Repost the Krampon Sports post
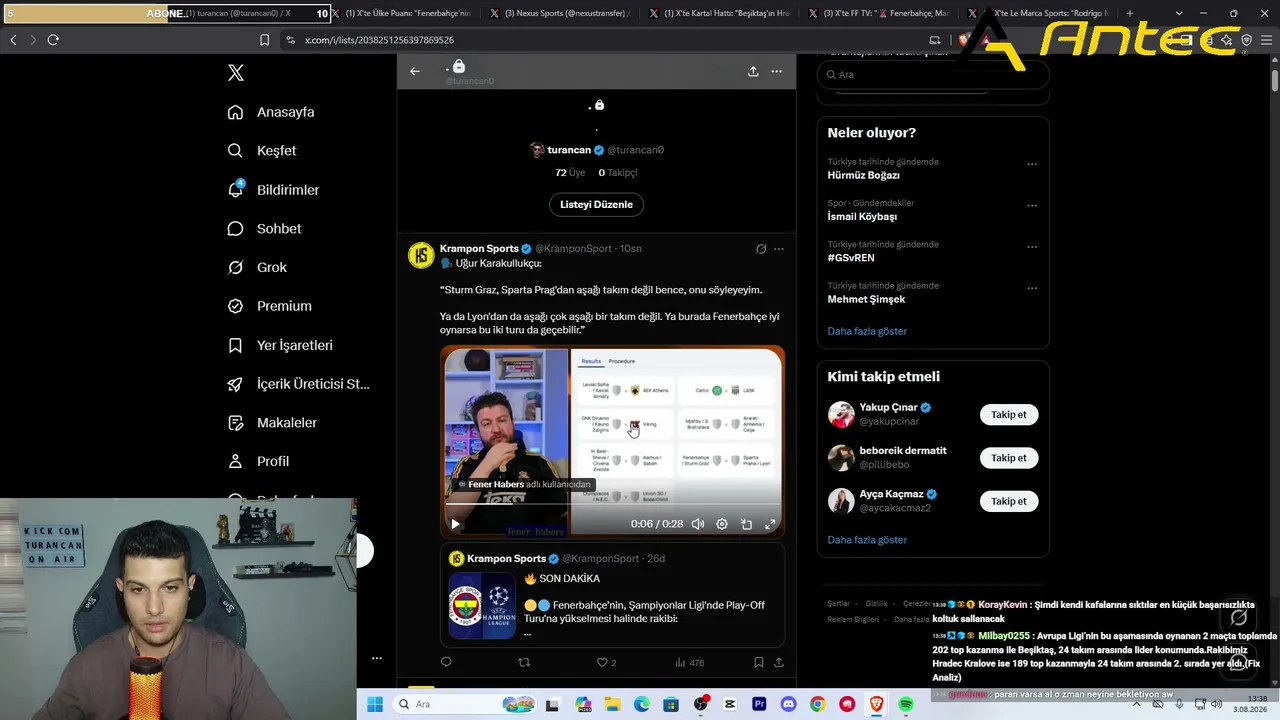This screenshot has height=720, width=1280. pyautogui.click(x=523, y=662)
